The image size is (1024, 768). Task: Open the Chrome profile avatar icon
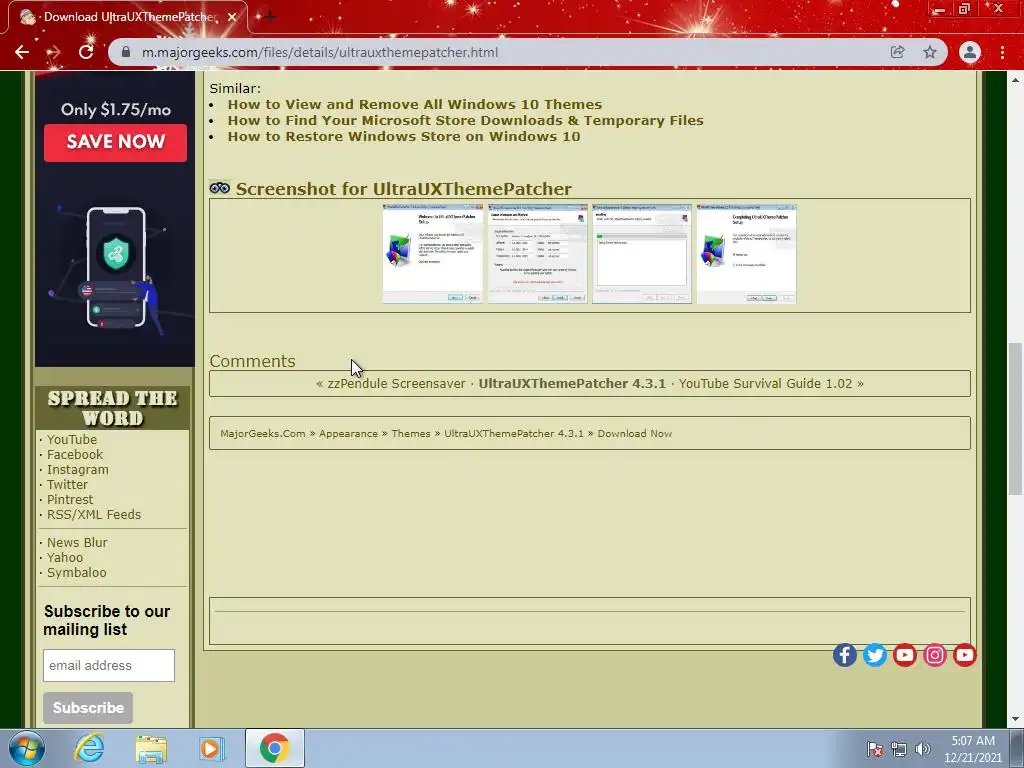970,52
